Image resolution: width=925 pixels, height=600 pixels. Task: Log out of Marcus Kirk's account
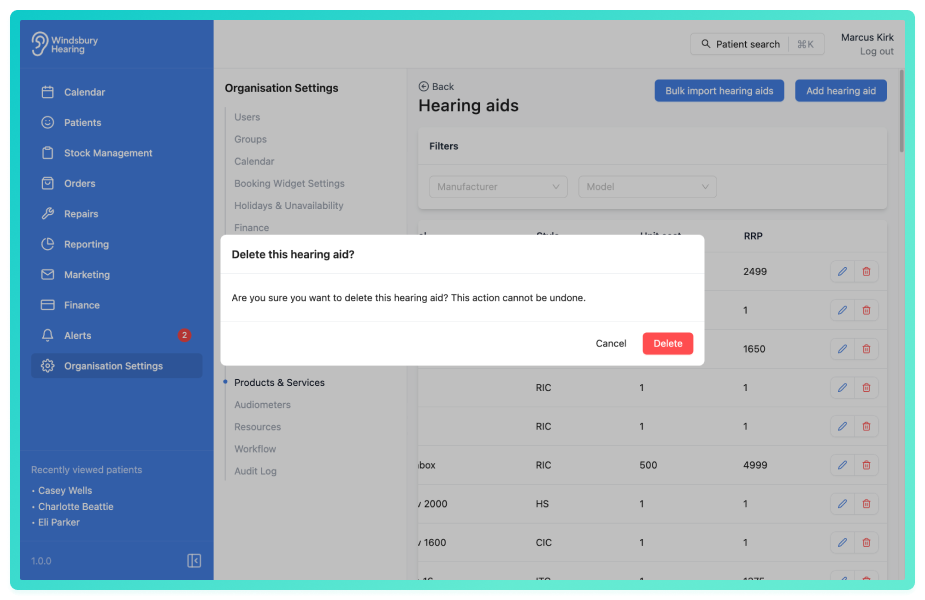[876, 51]
